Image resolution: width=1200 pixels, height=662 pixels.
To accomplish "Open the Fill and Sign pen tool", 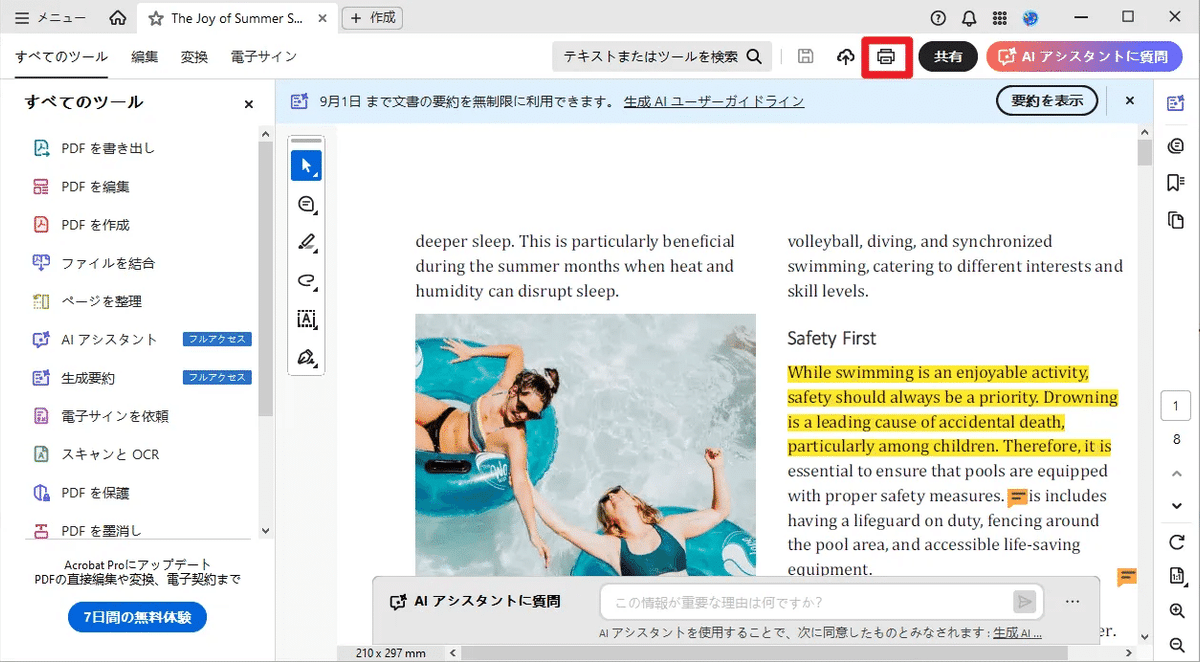I will pyautogui.click(x=306, y=357).
